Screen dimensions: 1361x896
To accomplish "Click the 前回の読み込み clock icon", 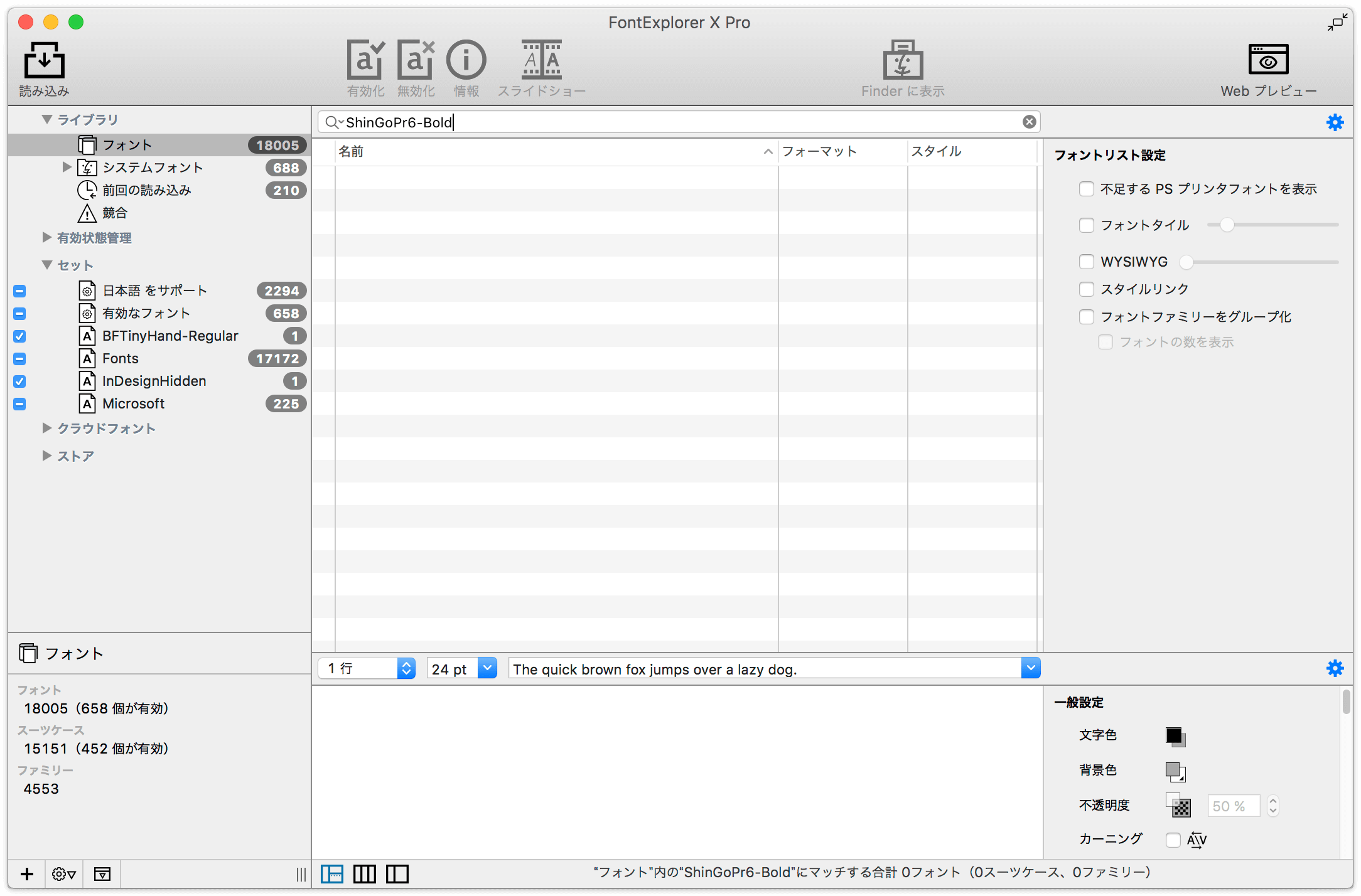I will [87, 190].
